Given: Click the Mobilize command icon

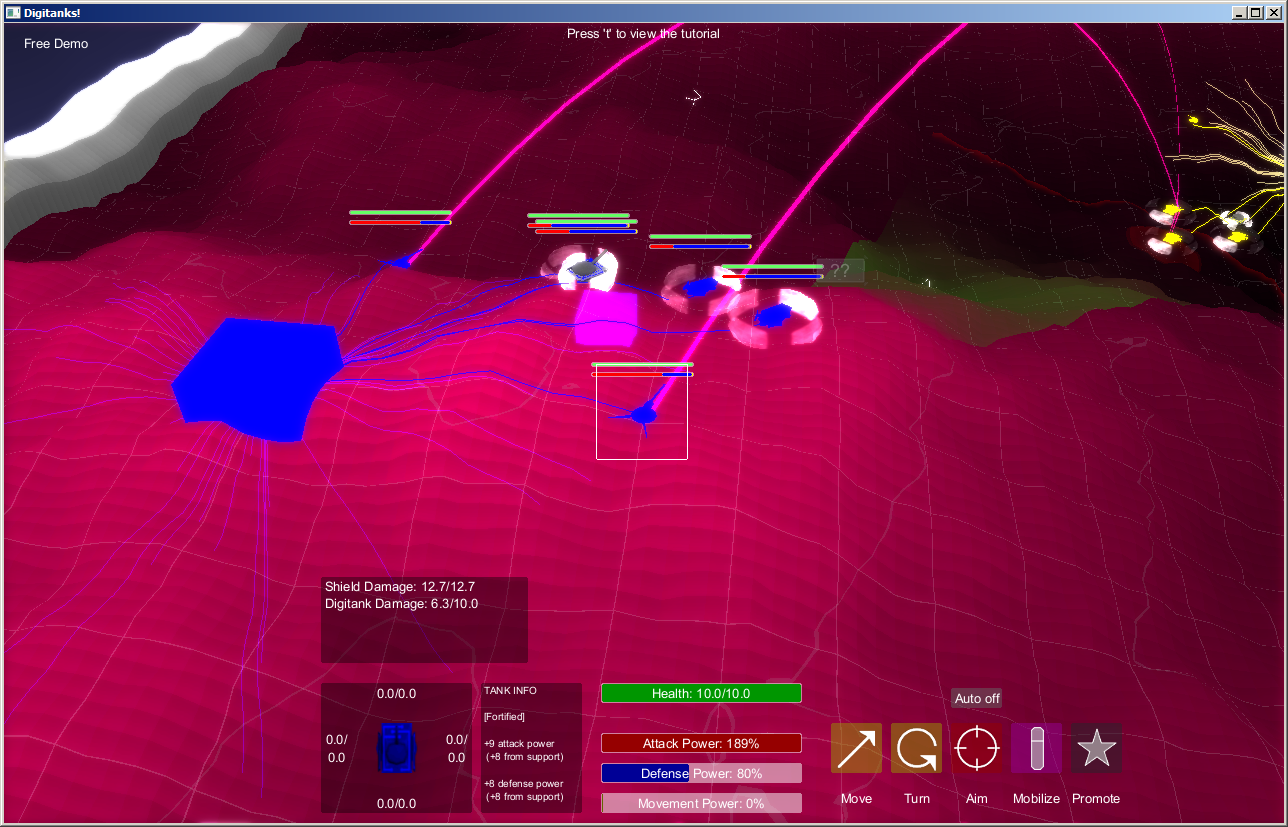Looking at the screenshot, I should (1036, 748).
